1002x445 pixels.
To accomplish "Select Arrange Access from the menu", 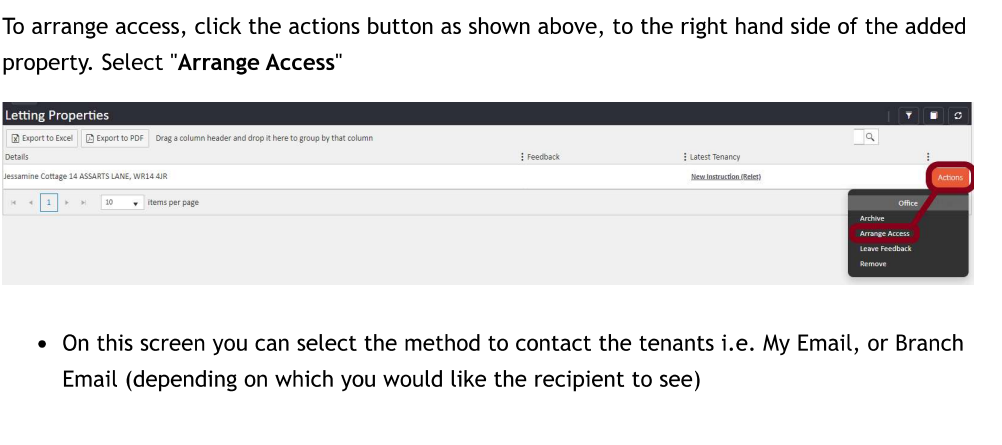I will [884, 234].
